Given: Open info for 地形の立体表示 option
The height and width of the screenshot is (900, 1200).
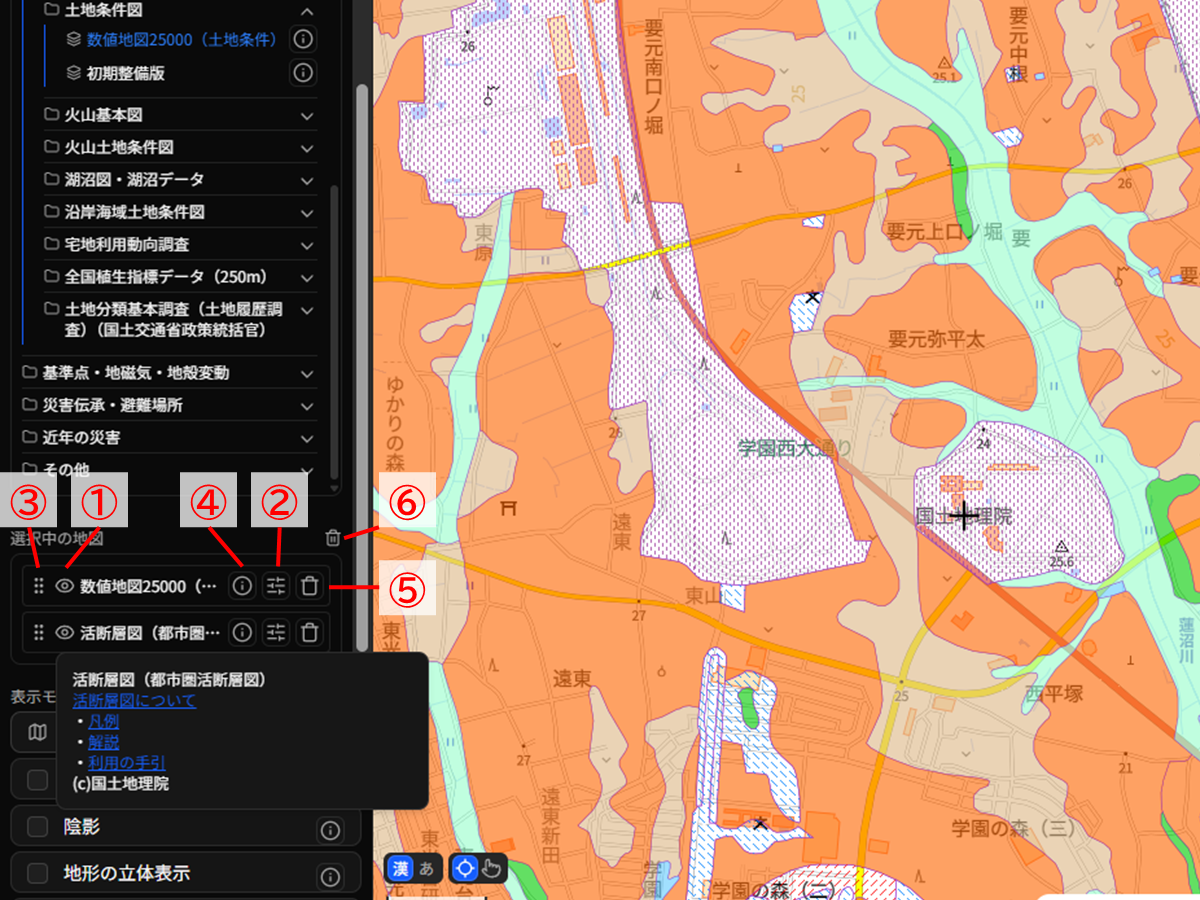Looking at the screenshot, I should tap(330, 876).
